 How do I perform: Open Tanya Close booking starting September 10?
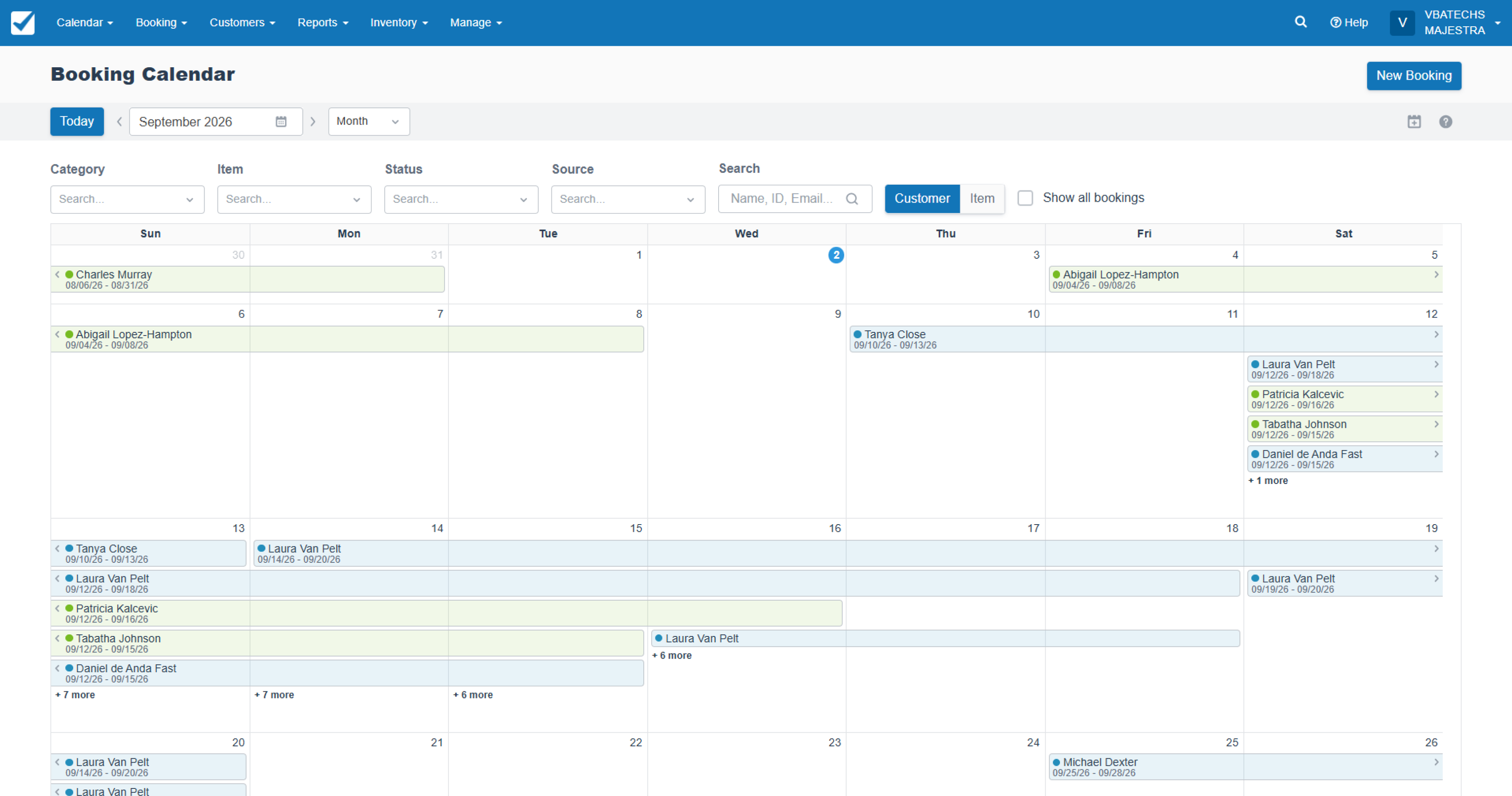coord(1146,339)
